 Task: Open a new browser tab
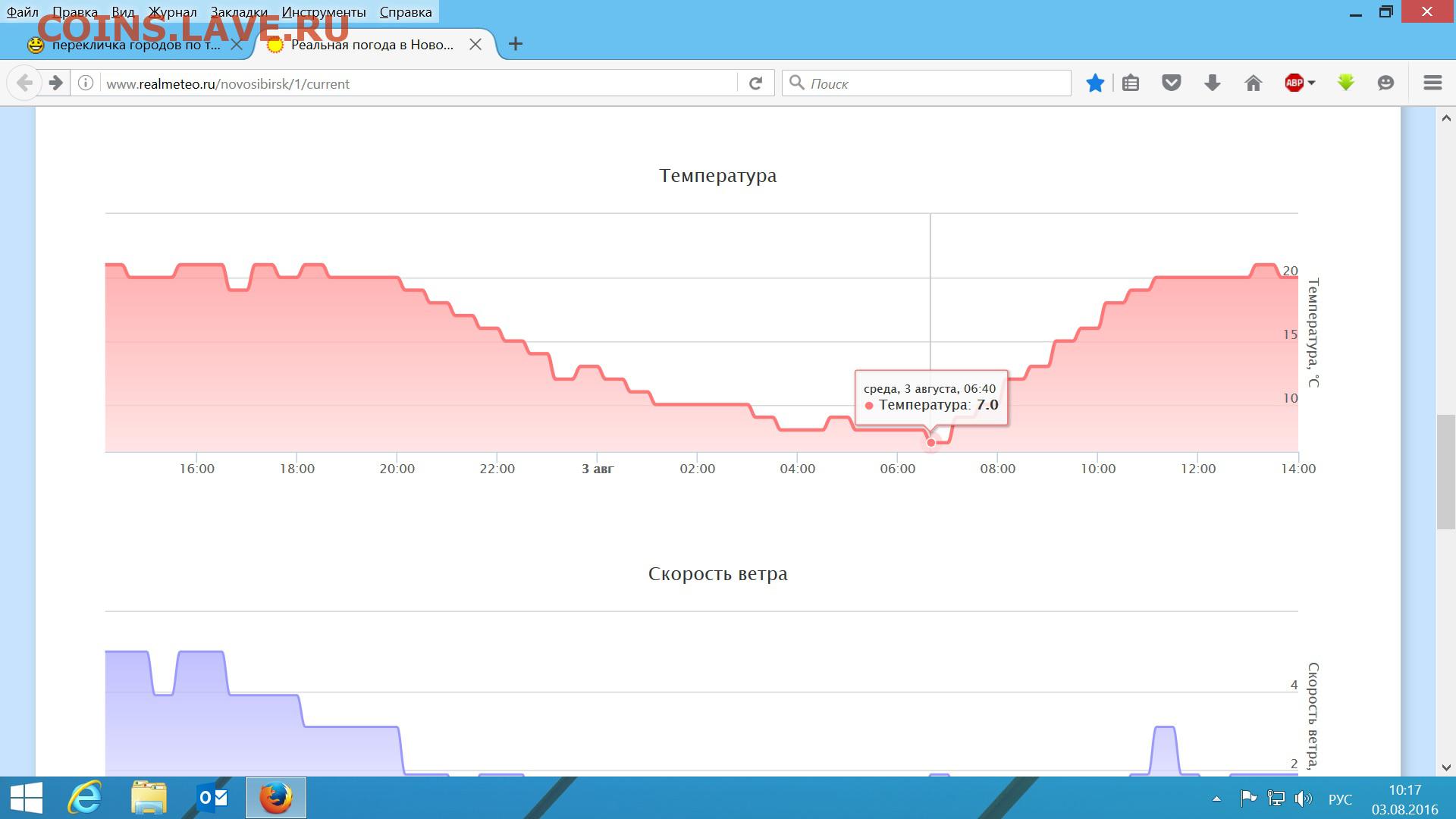click(x=516, y=44)
